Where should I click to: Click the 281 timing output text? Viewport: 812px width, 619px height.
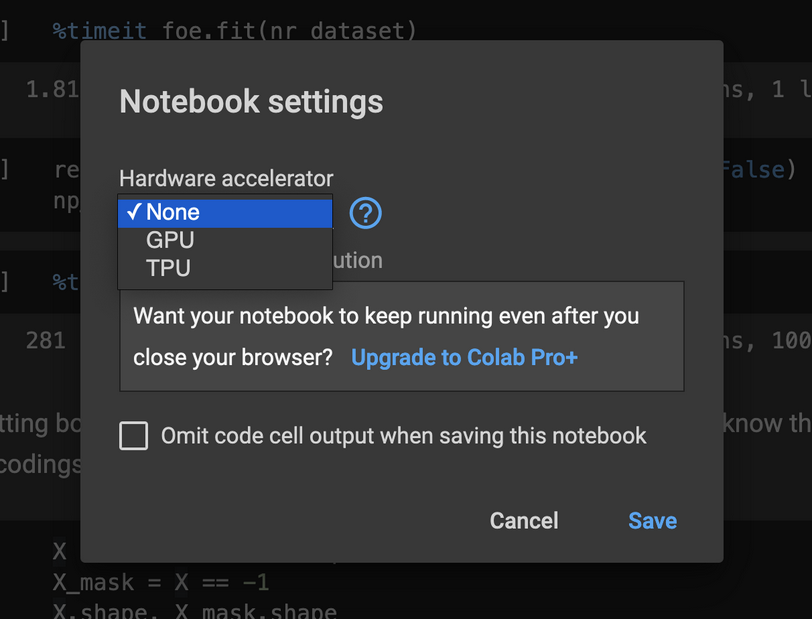(x=46, y=340)
